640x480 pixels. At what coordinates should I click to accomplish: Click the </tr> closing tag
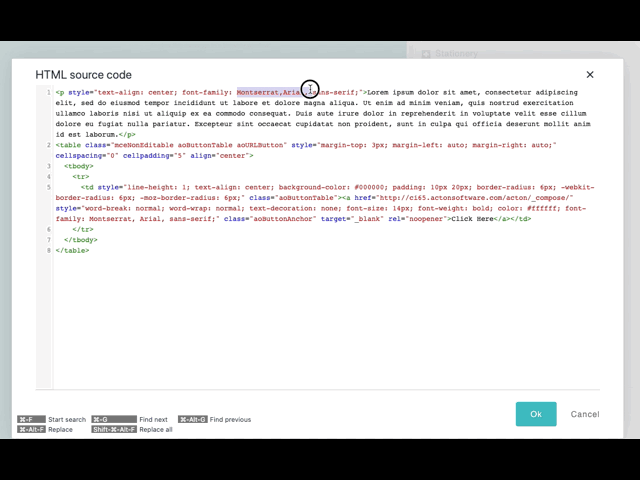click(x=83, y=229)
